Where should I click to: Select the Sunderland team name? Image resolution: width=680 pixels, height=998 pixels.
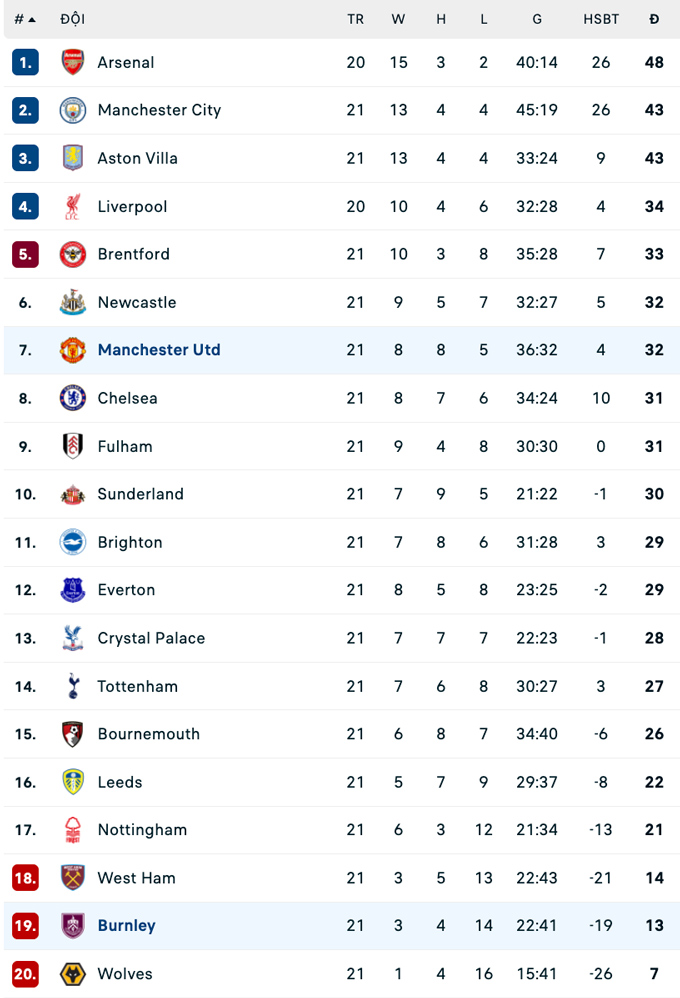click(141, 494)
